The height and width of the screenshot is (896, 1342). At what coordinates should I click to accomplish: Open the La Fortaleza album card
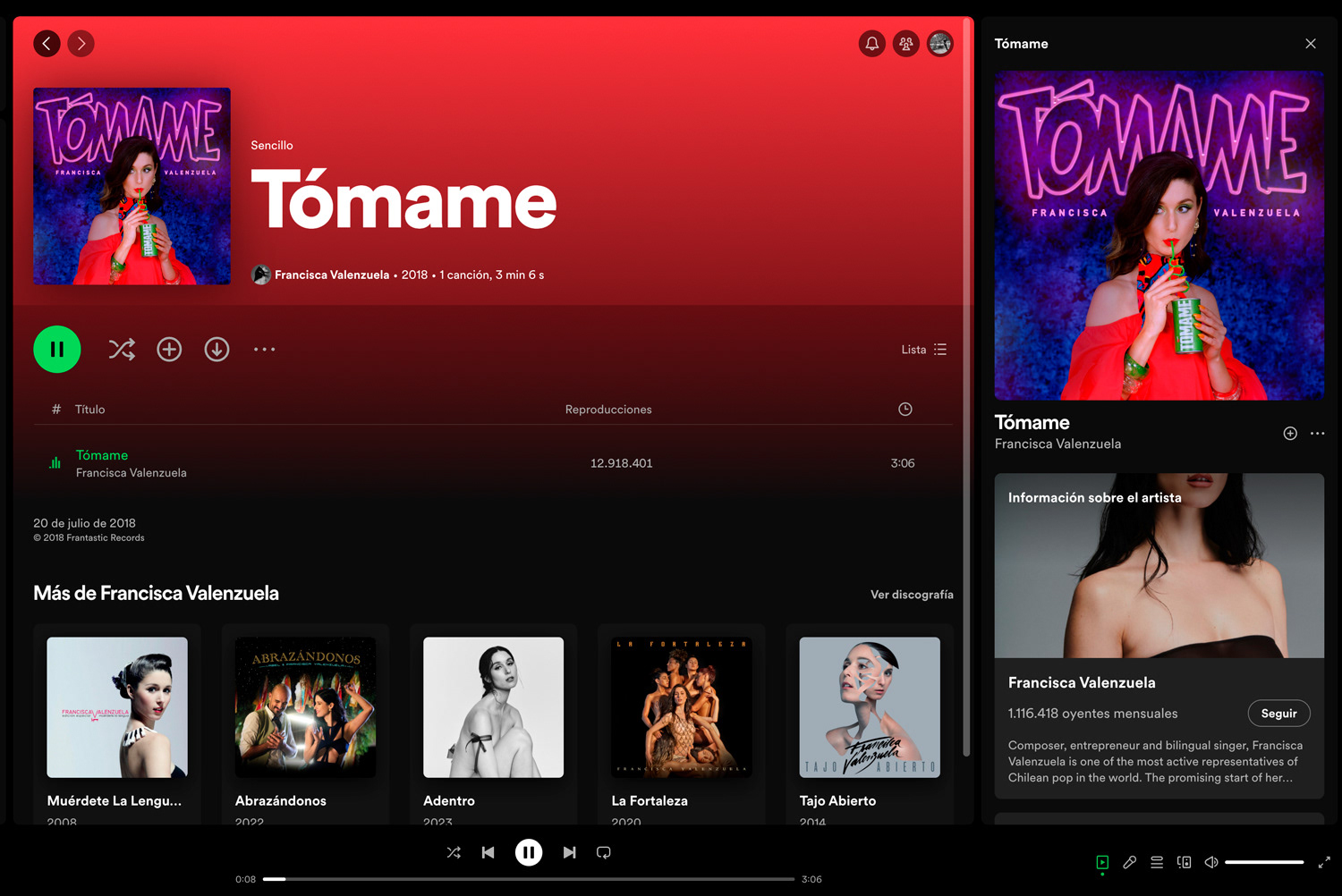682,724
